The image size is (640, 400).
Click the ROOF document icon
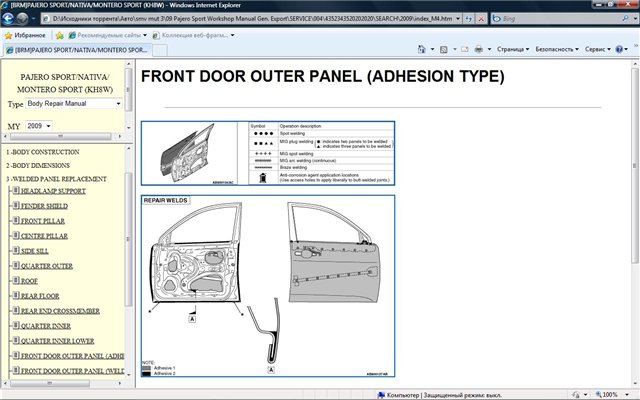pyautogui.click(x=16, y=280)
